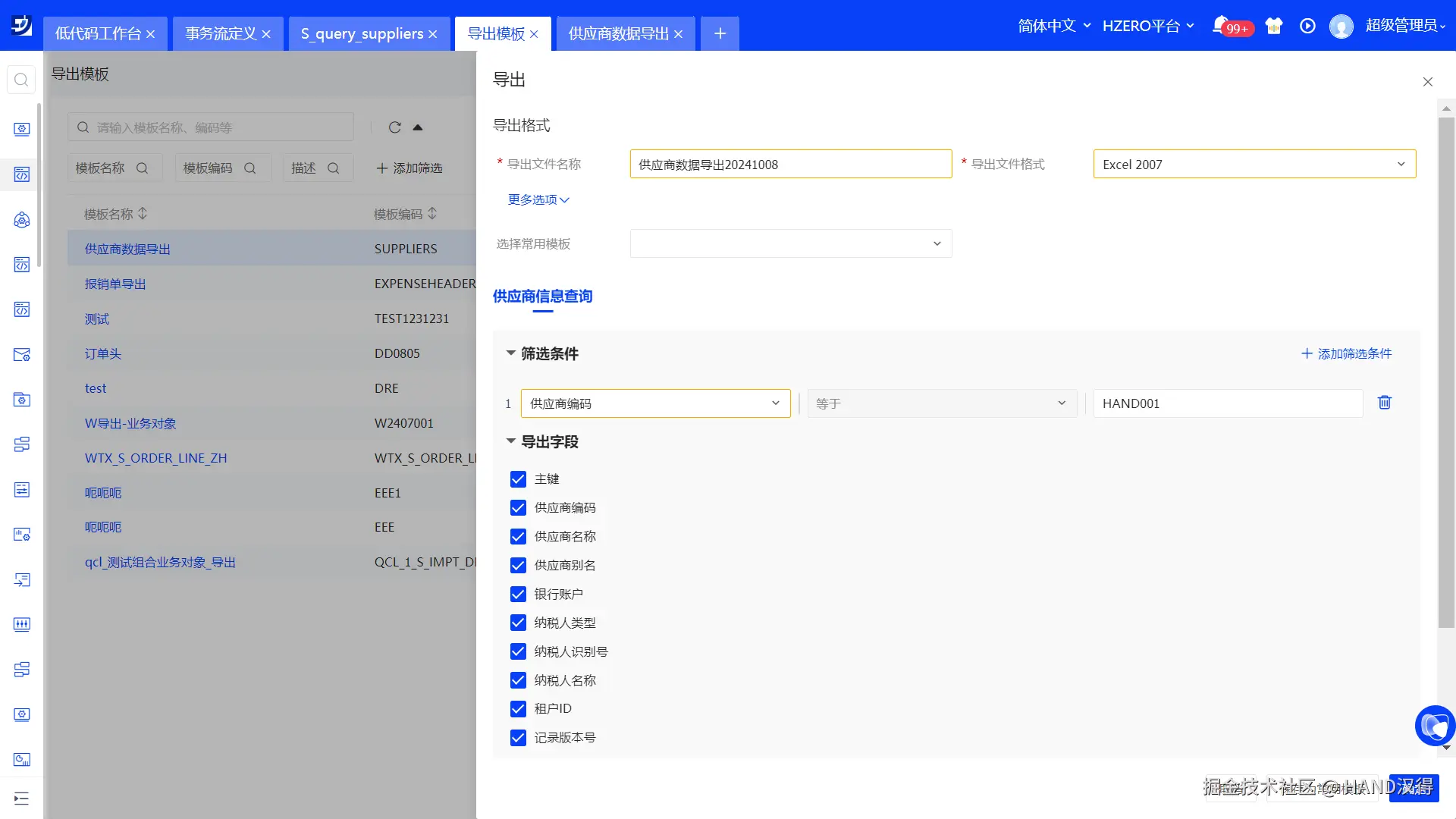Expand 更多选项 link
The image size is (1456, 819).
(538, 199)
